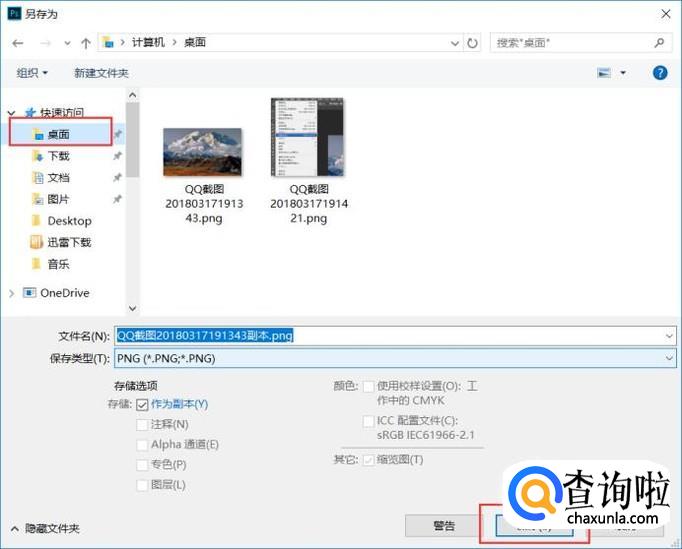
Task: Expand the OneDrive tree node
Action: [11, 293]
